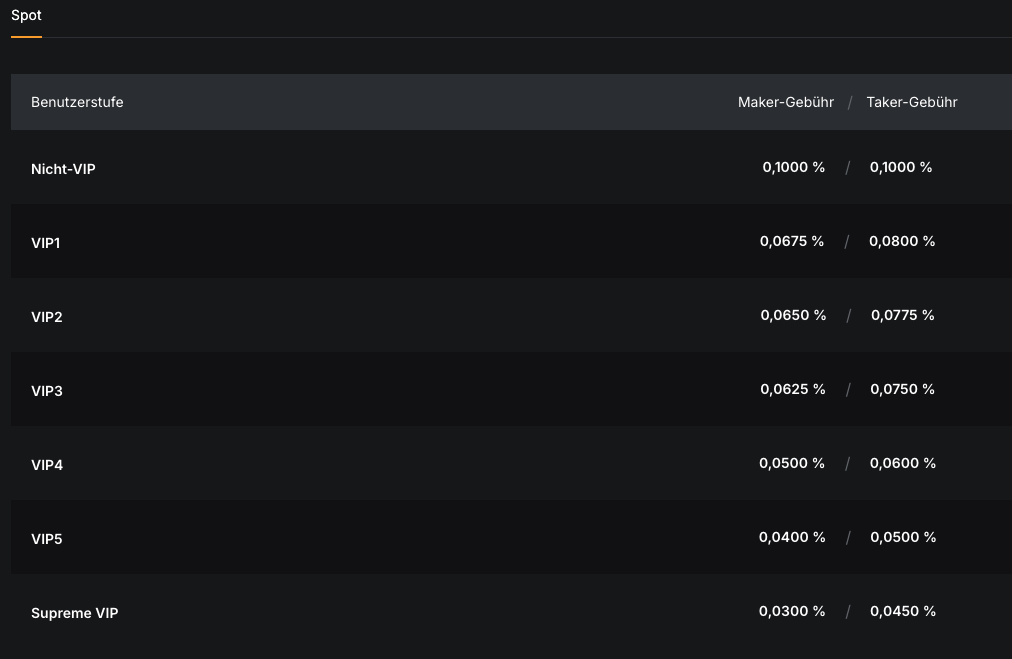Select the Taker-Gebühr column header
The height and width of the screenshot is (659, 1012).
pos(912,102)
